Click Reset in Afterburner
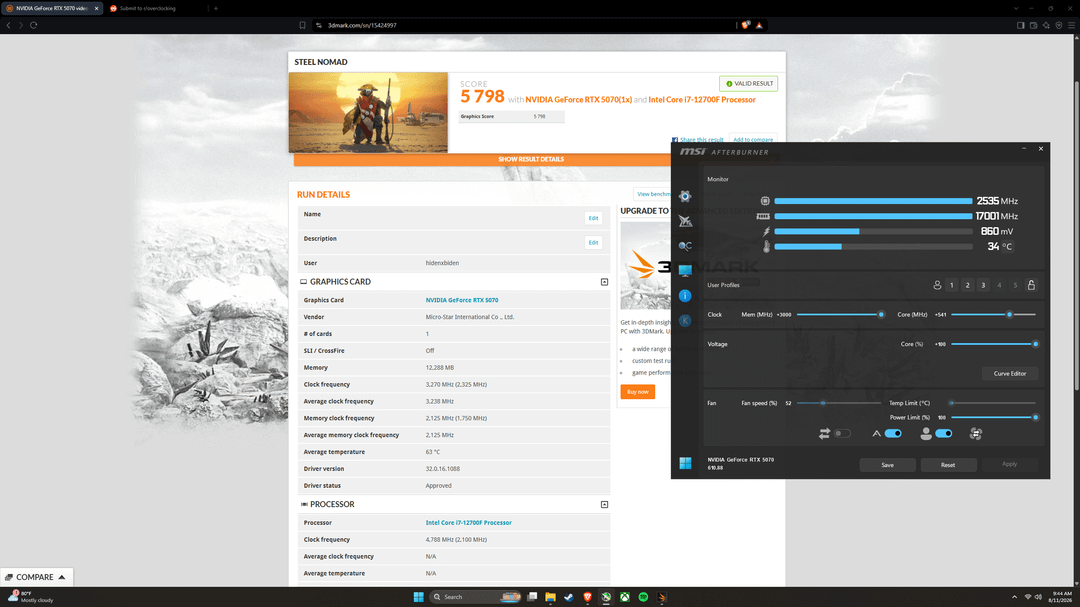1080x607 pixels. (948, 465)
